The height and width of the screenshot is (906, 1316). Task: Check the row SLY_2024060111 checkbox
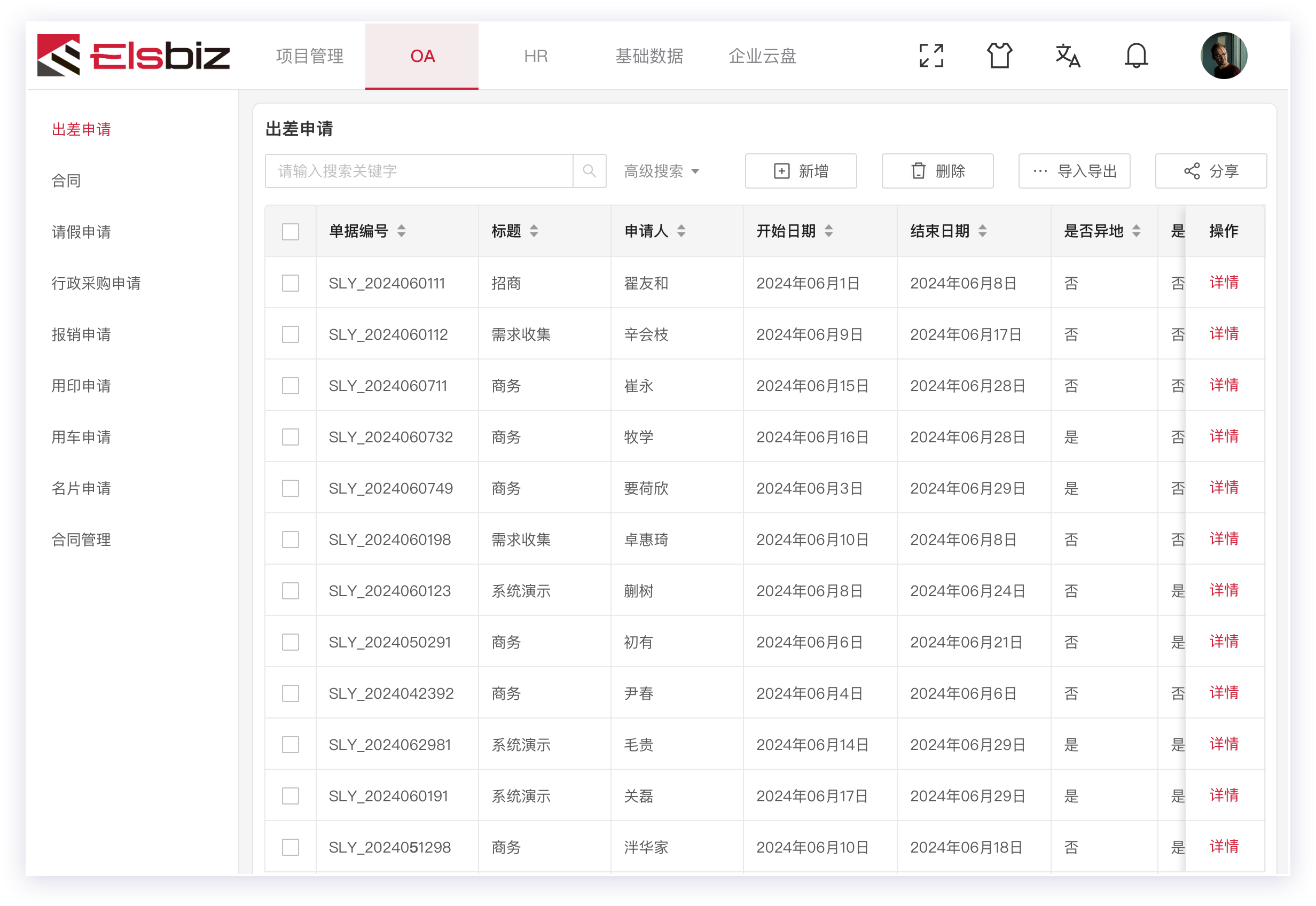click(x=291, y=283)
